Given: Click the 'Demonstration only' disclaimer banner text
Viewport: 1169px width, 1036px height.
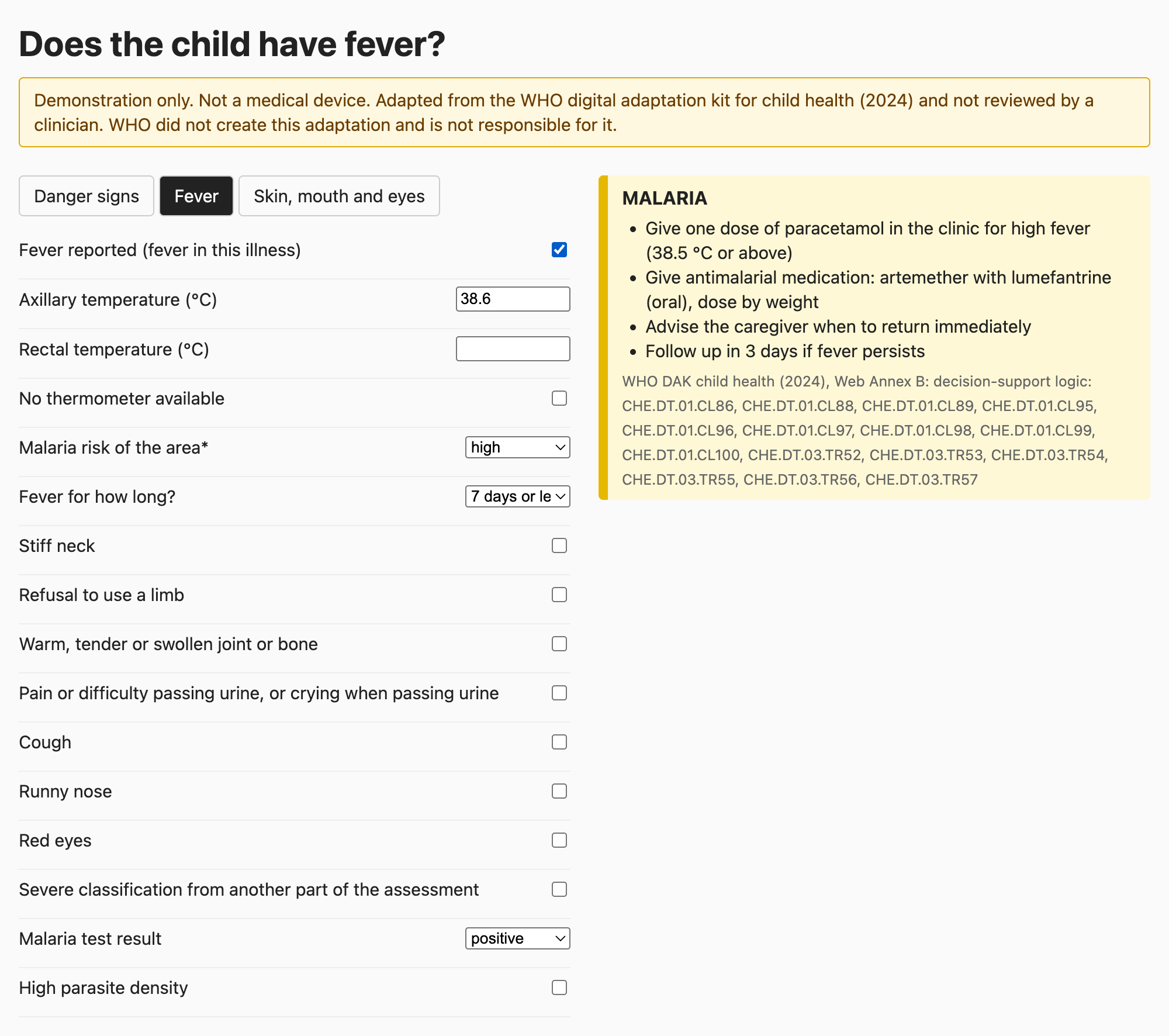Looking at the screenshot, I should (x=563, y=112).
